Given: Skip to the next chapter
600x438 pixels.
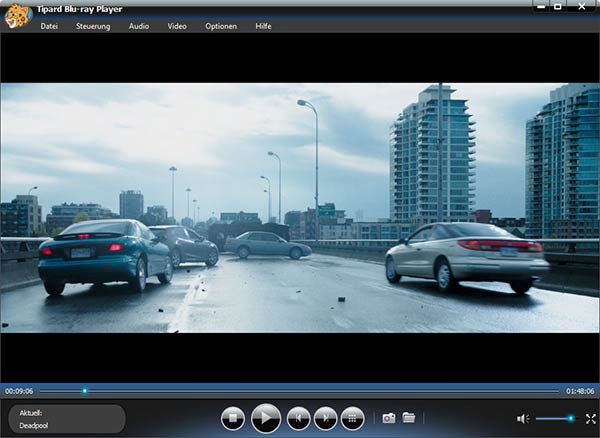Looking at the screenshot, I should (326, 418).
